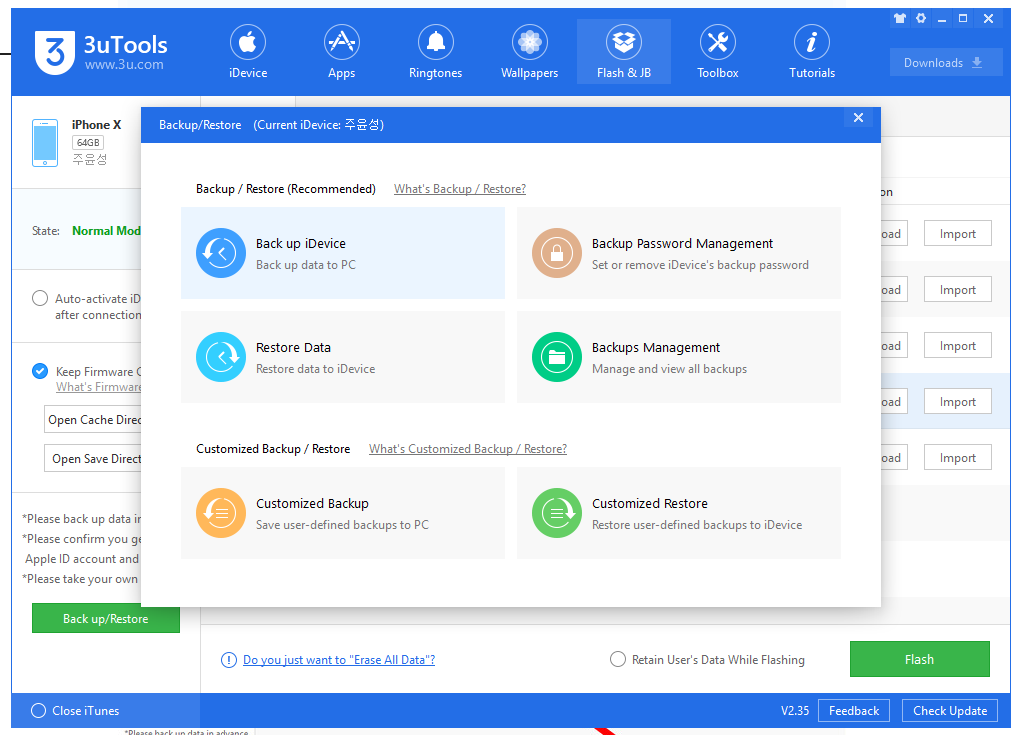
Task: Toggle the Close iTunes option
Action: click(x=38, y=710)
